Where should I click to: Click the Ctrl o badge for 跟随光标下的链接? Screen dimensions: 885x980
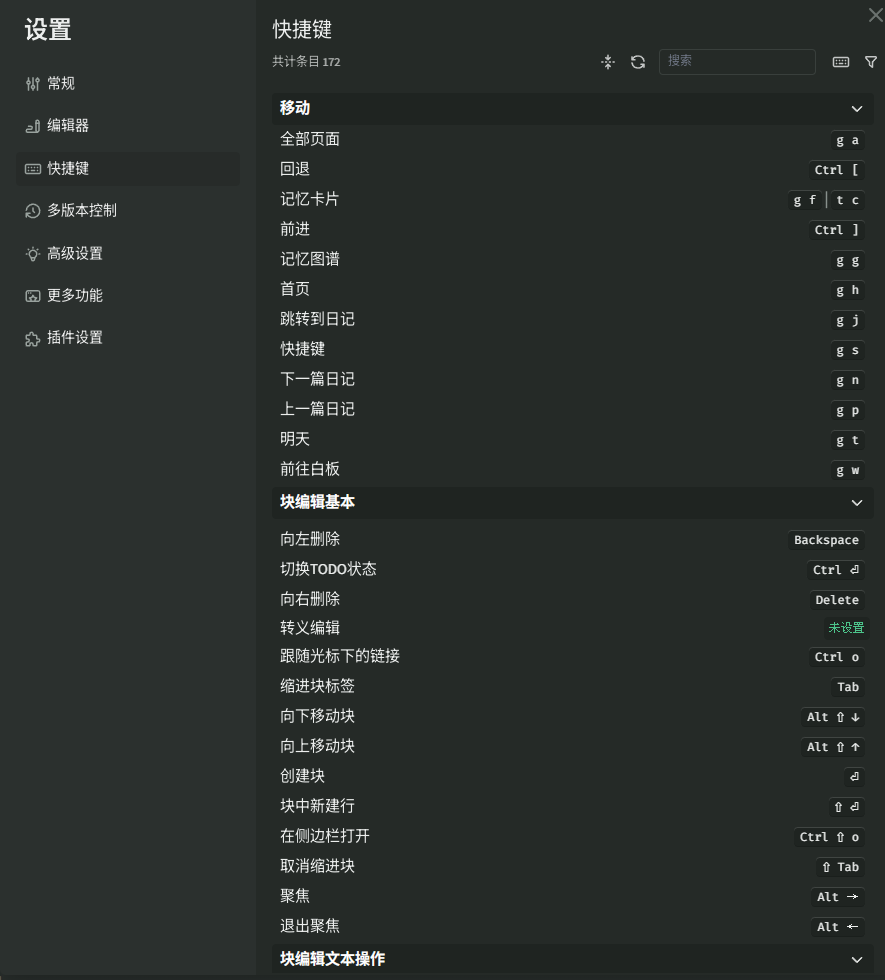pyautogui.click(x=835, y=657)
